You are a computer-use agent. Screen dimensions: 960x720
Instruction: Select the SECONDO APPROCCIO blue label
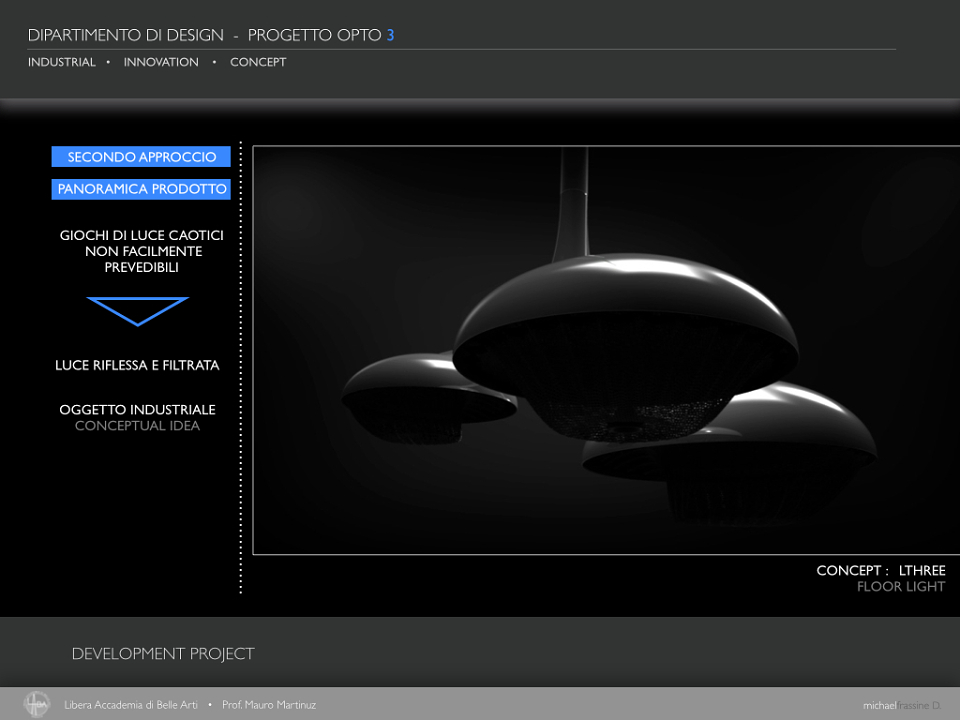141,157
